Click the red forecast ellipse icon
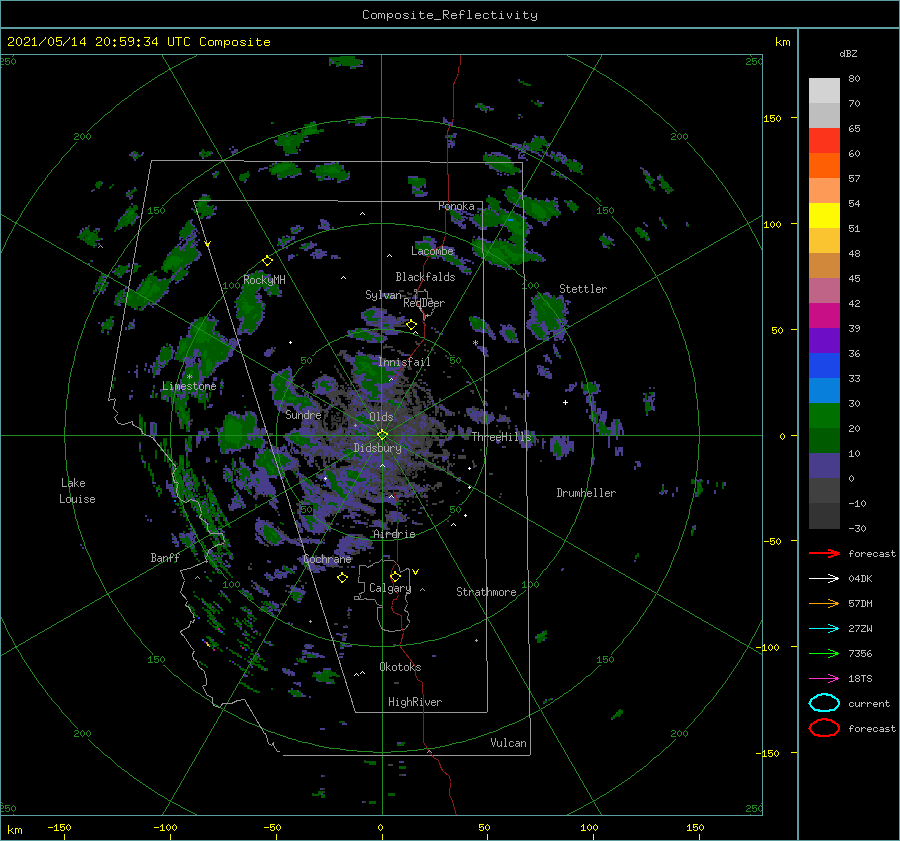 [x=824, y=728]
